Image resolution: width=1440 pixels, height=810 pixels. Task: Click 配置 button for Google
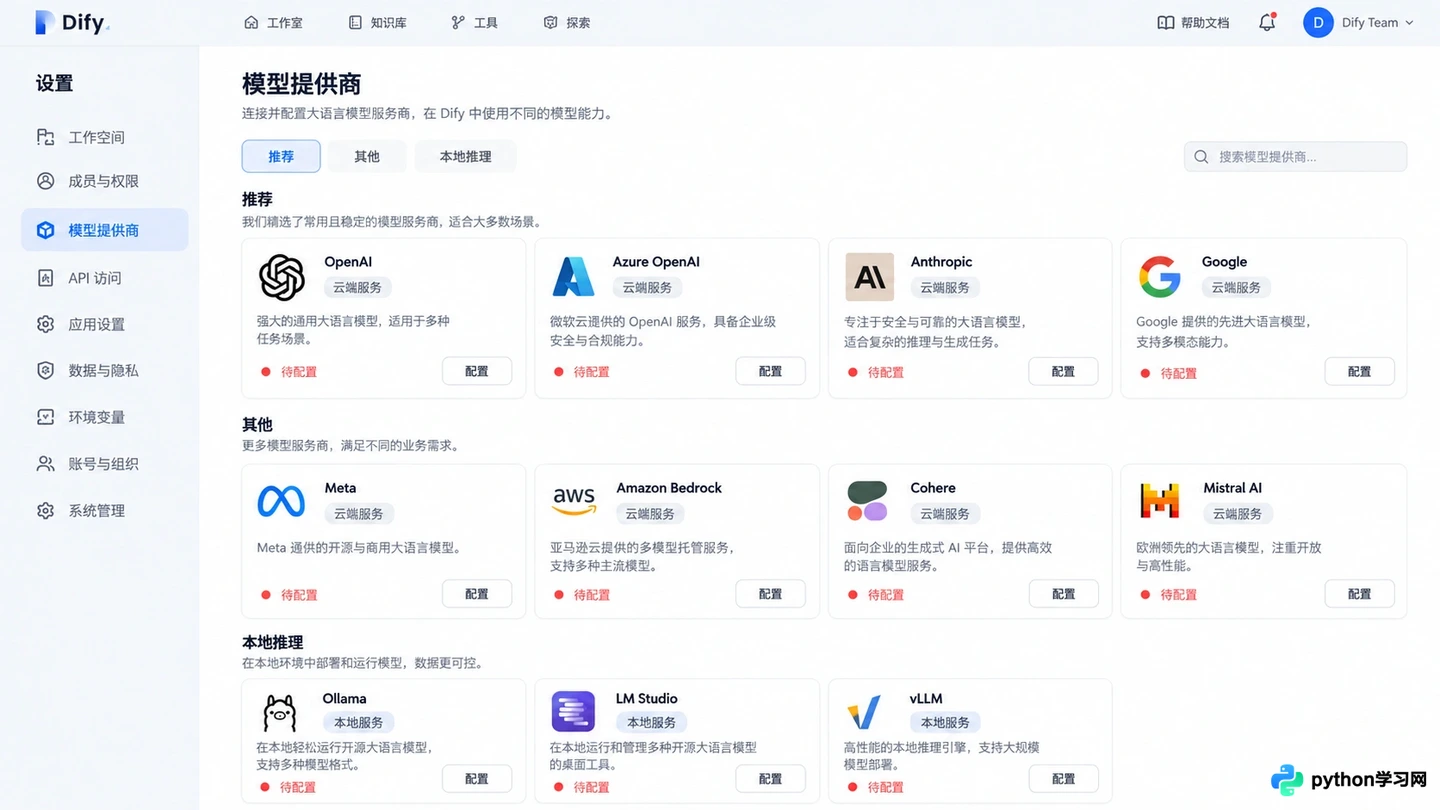tap(1359, 371)
